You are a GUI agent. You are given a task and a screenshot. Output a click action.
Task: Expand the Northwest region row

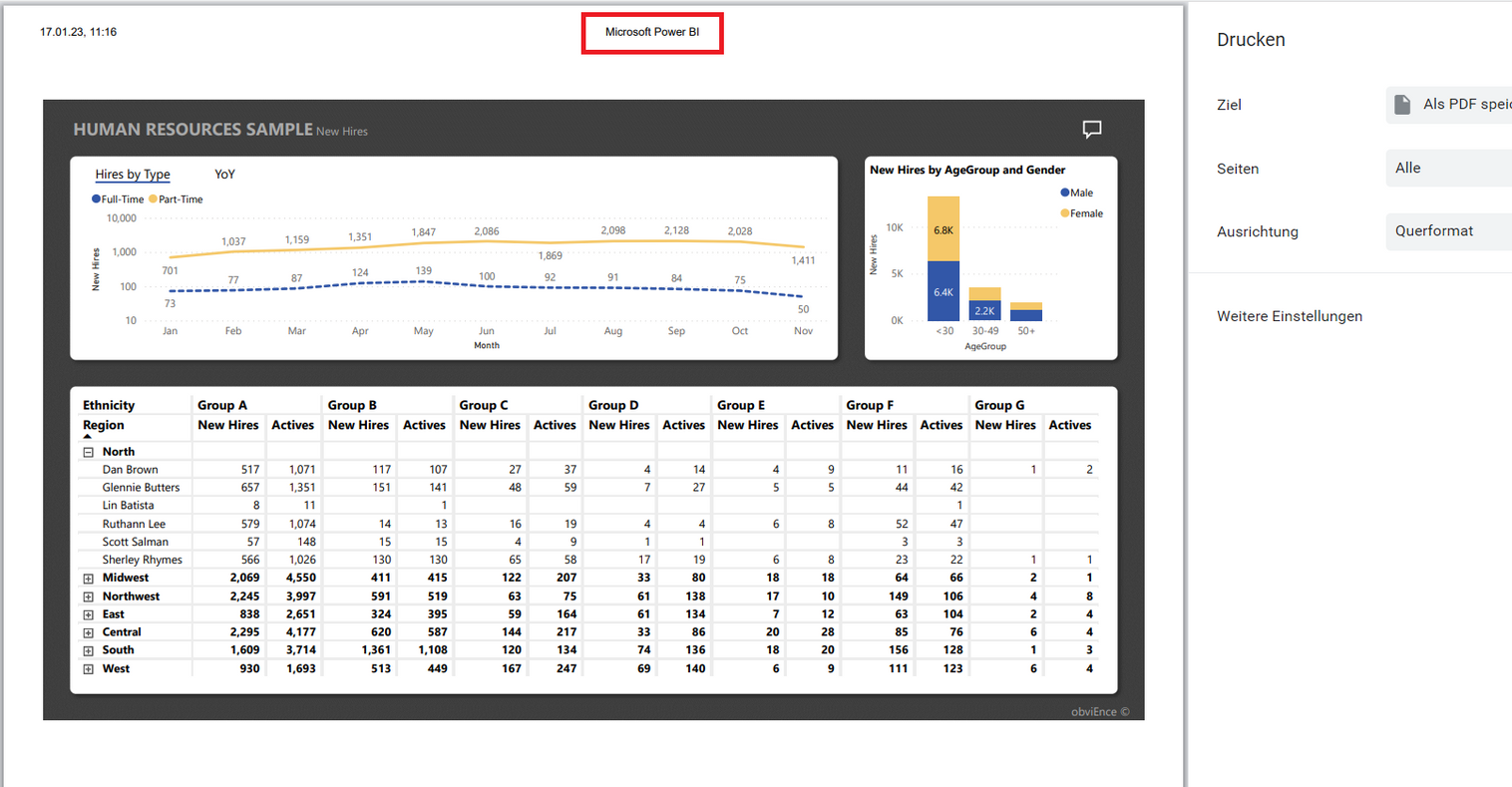[89, 596]
